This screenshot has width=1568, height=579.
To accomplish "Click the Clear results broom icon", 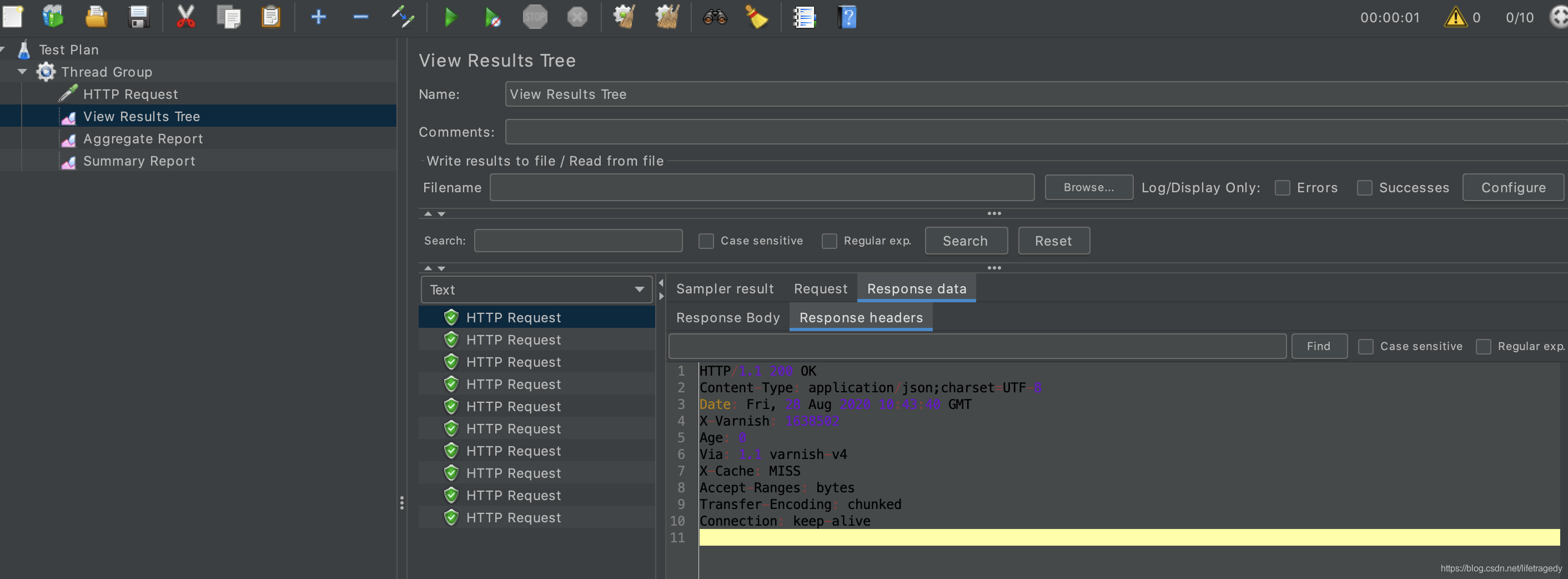I will point(625,17).
